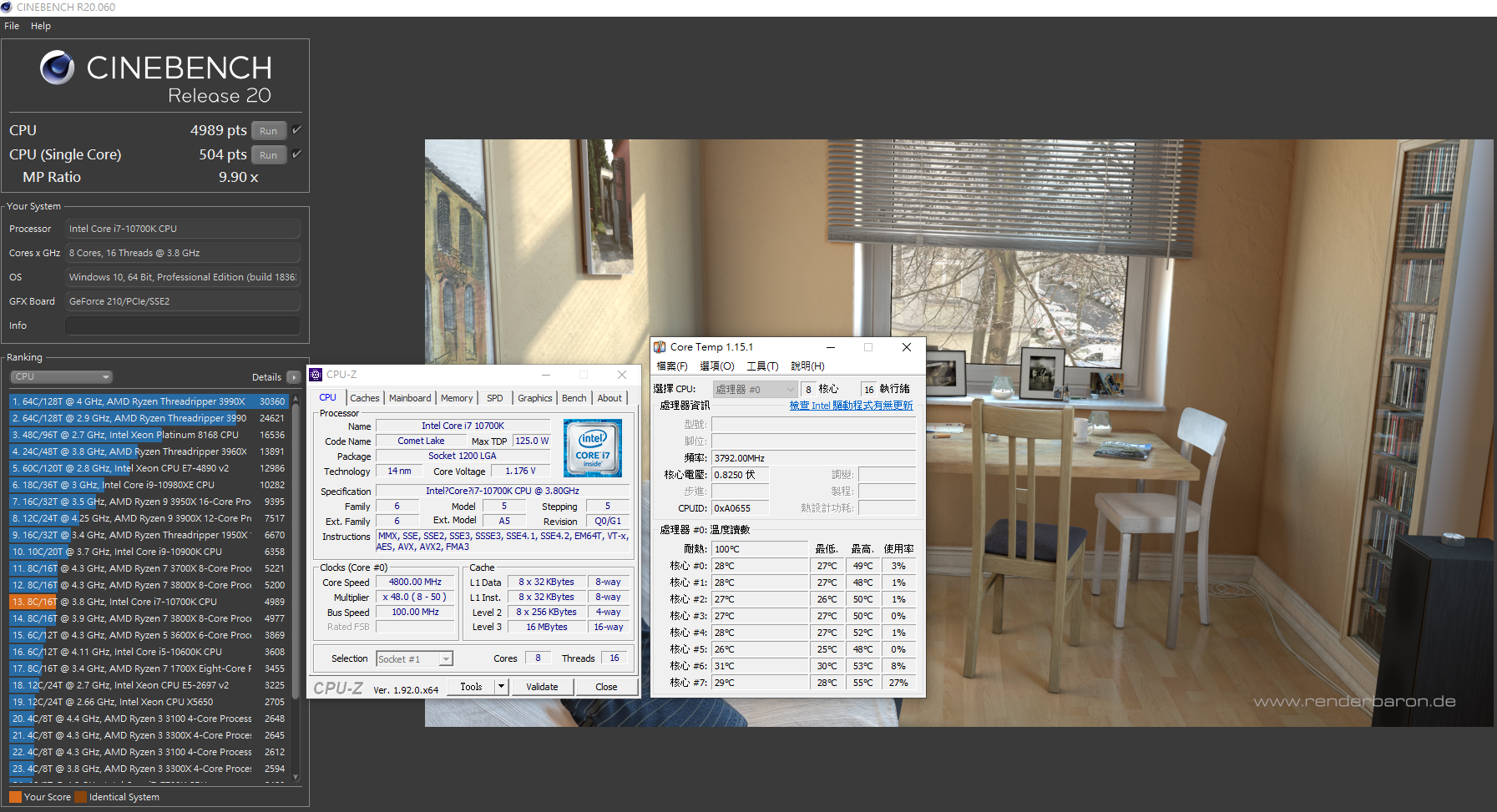Open Core Temp 說明(H) menu
This screenshot has width=1497, height=812.
click(x=807, y=366)
